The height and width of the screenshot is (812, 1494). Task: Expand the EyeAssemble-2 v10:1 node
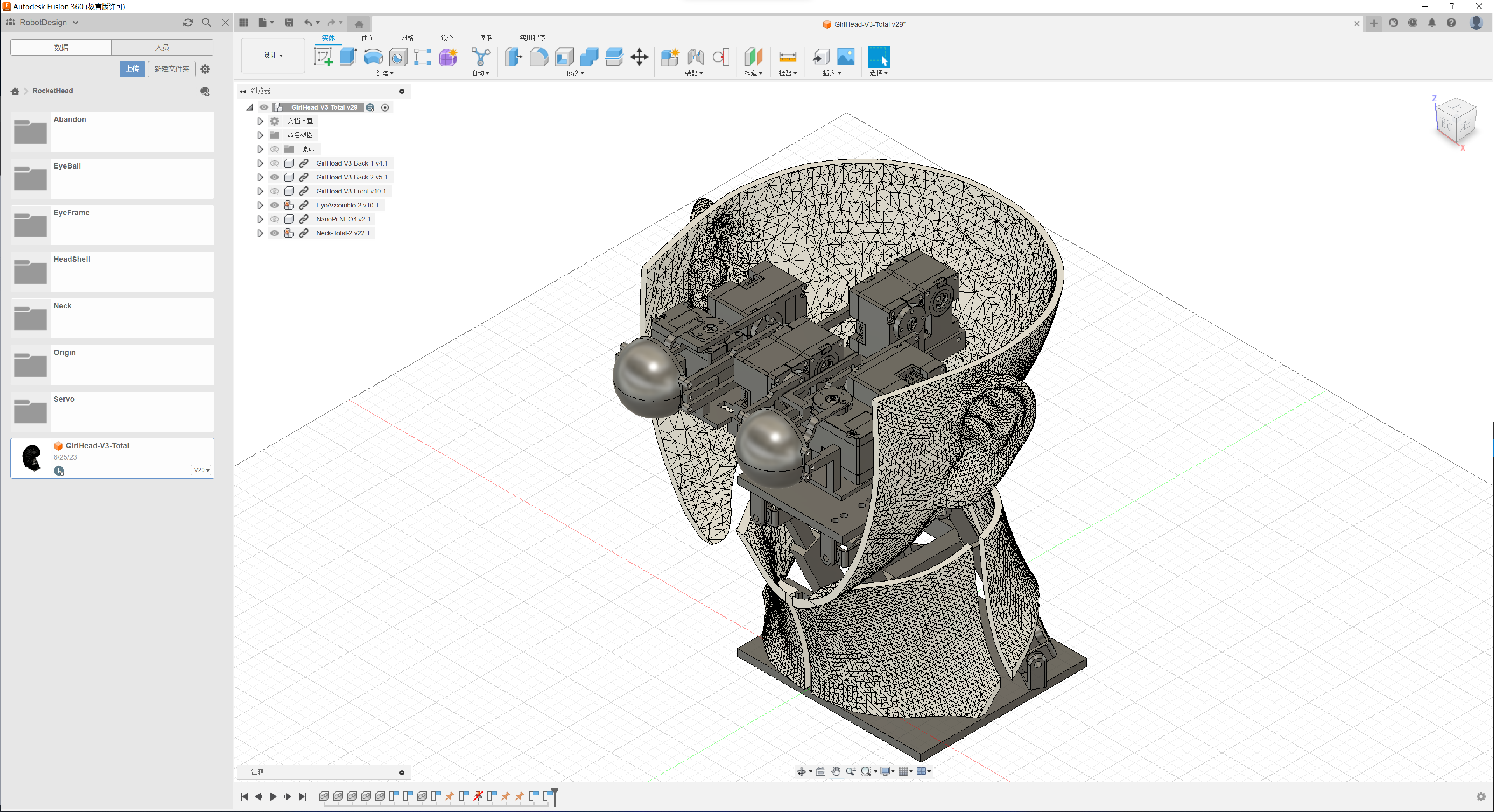(x=260, y=205)
